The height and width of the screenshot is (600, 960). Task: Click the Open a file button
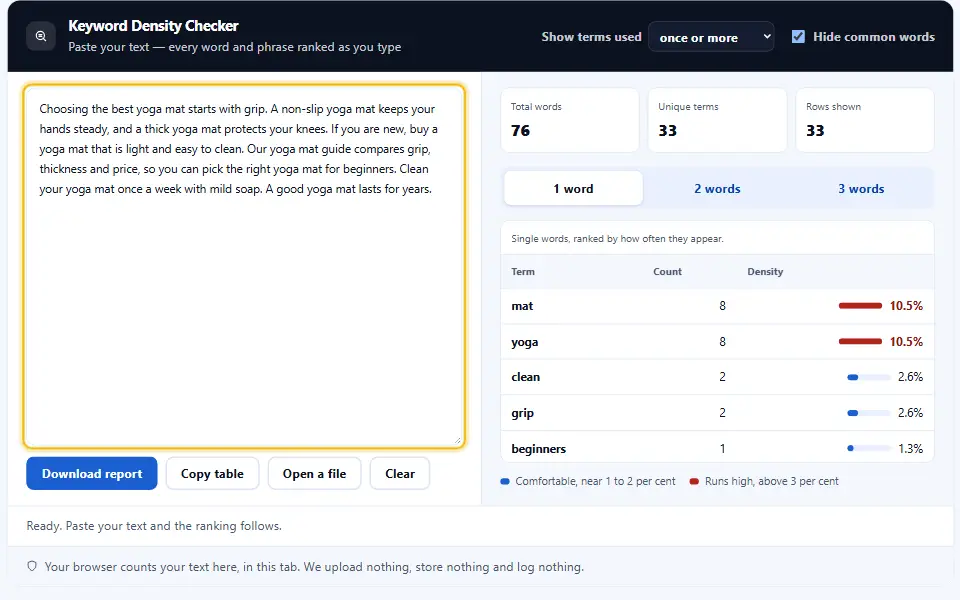coord(314,473)
